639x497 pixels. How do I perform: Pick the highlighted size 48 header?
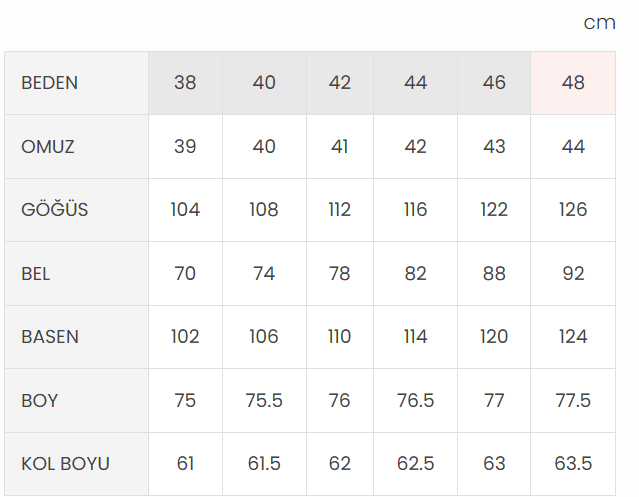573,83
